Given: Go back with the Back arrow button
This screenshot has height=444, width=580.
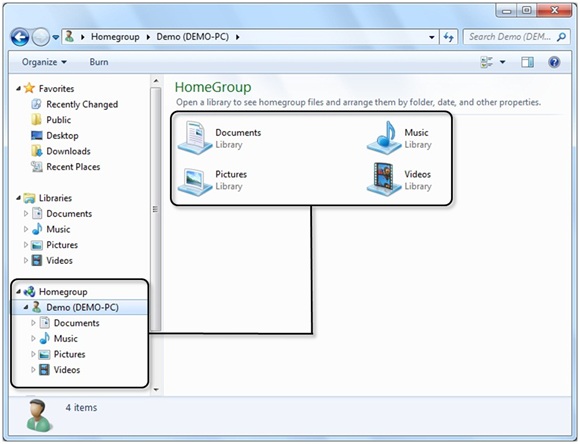Looking at the screenshot, I should coord(20,37).
